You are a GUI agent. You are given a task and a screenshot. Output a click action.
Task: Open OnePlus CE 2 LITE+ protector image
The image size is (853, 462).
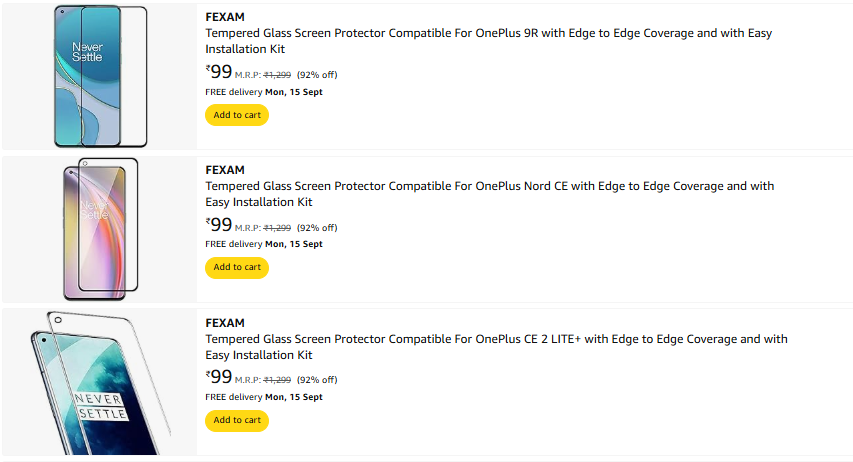coord(100,382)
